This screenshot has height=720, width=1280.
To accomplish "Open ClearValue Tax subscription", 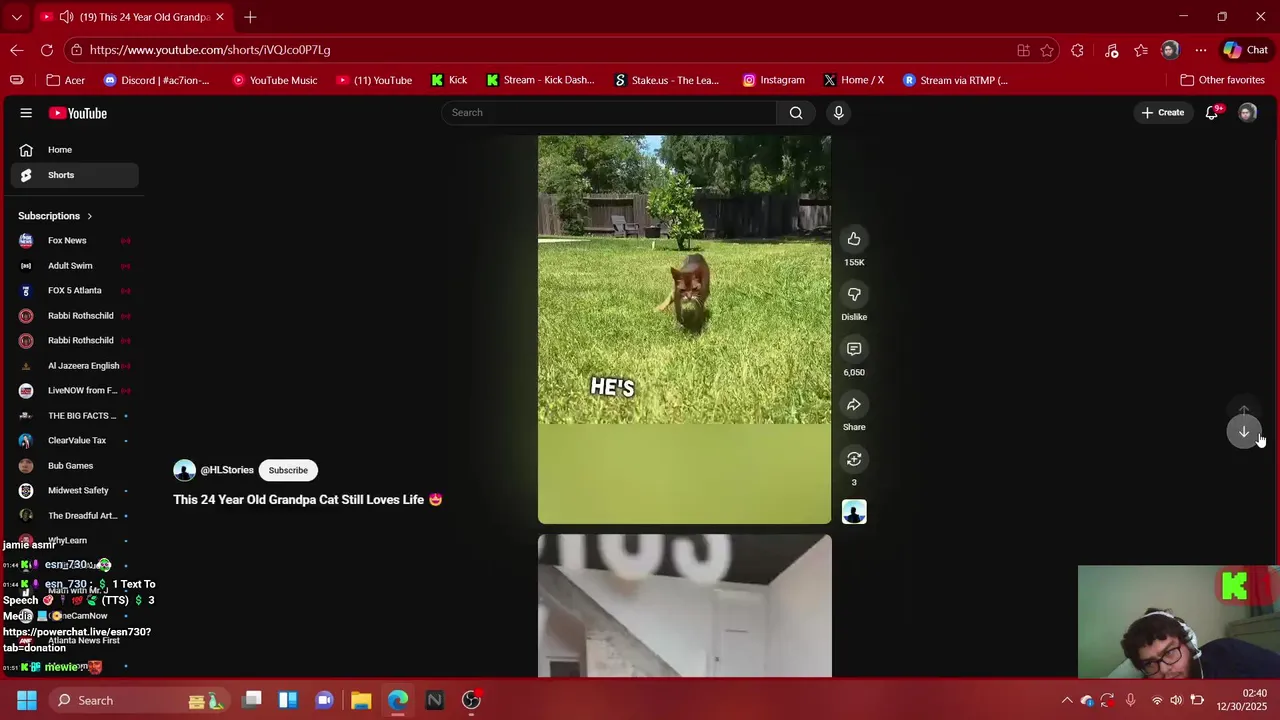I will point(75,441).
